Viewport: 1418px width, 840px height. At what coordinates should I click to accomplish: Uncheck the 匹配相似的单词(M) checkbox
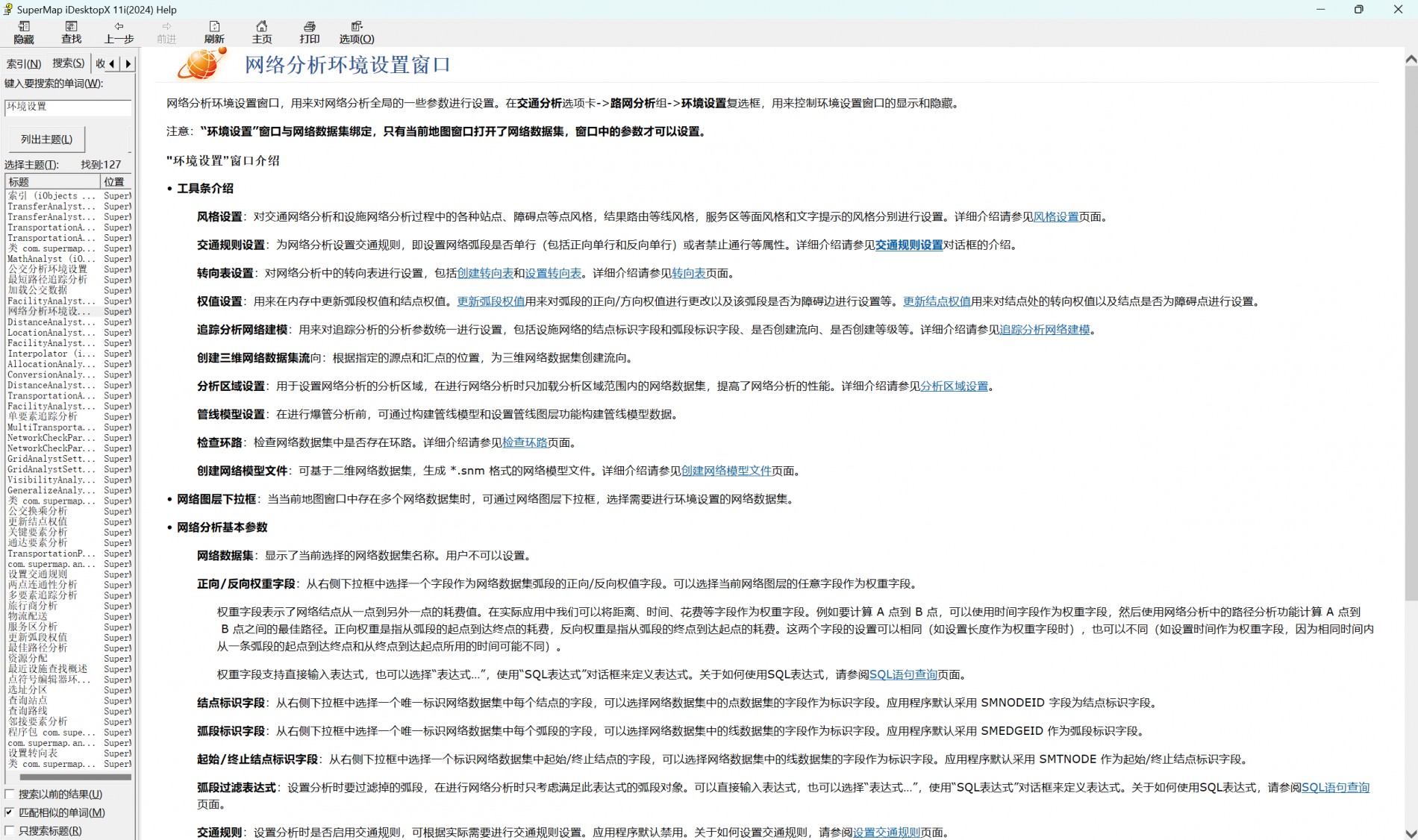point(10,812)
